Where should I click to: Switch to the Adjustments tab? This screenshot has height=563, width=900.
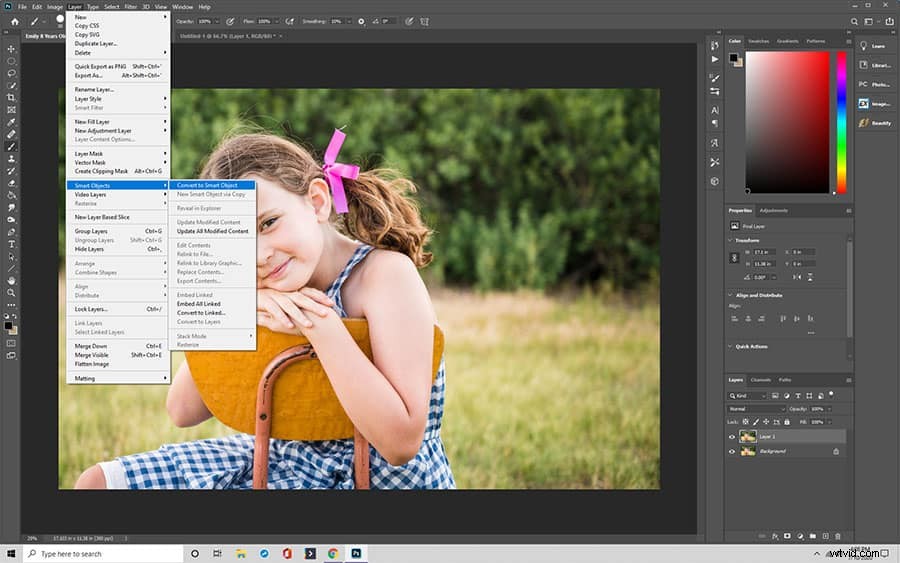coord(774,211)
